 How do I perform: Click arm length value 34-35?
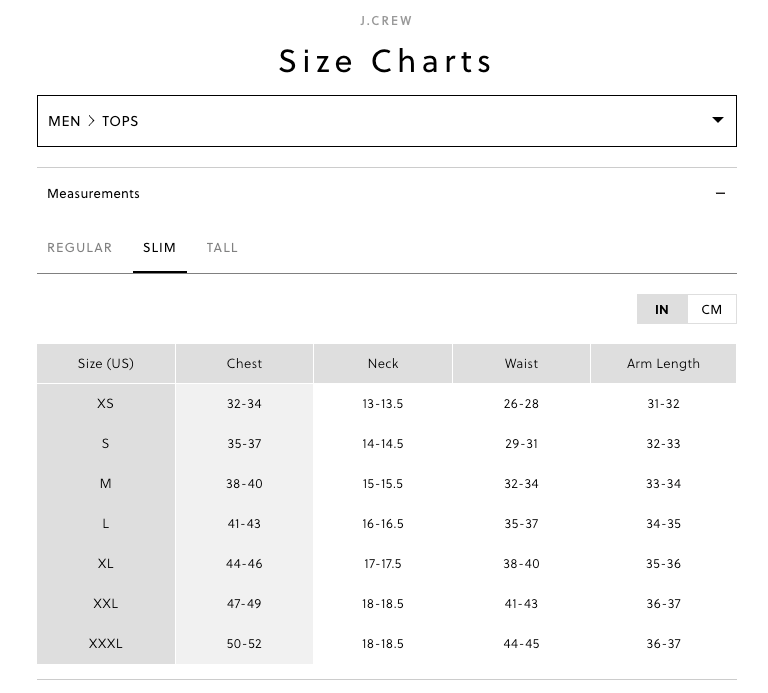point(663,524)
